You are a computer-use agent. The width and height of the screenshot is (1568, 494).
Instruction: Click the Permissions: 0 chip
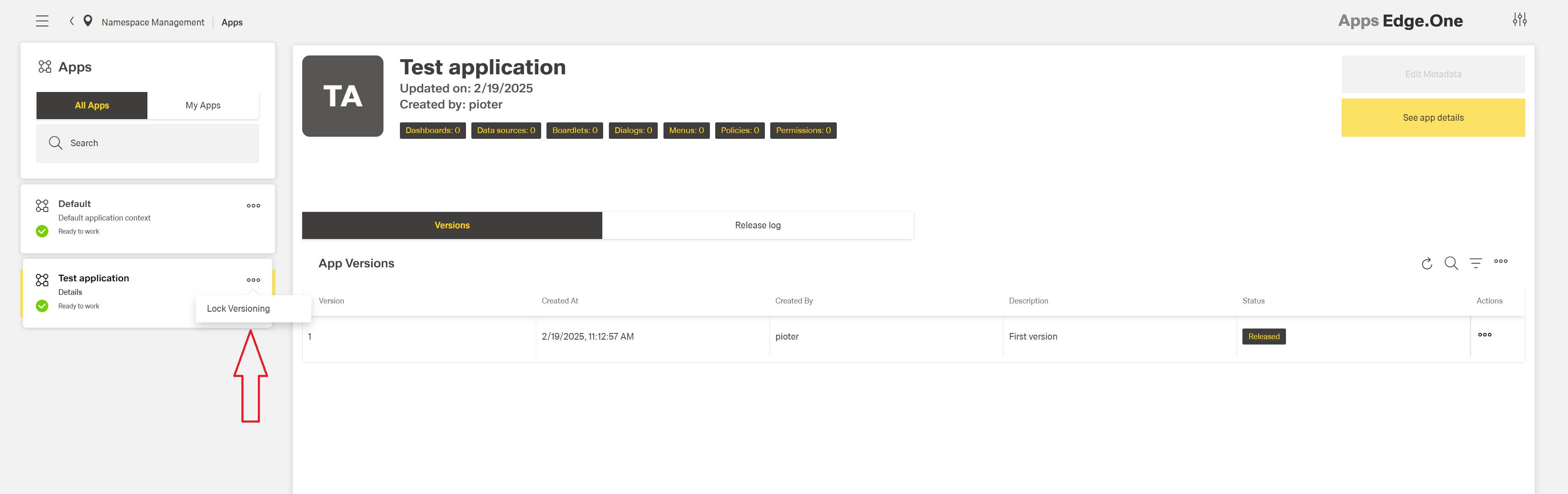(803, 130)
